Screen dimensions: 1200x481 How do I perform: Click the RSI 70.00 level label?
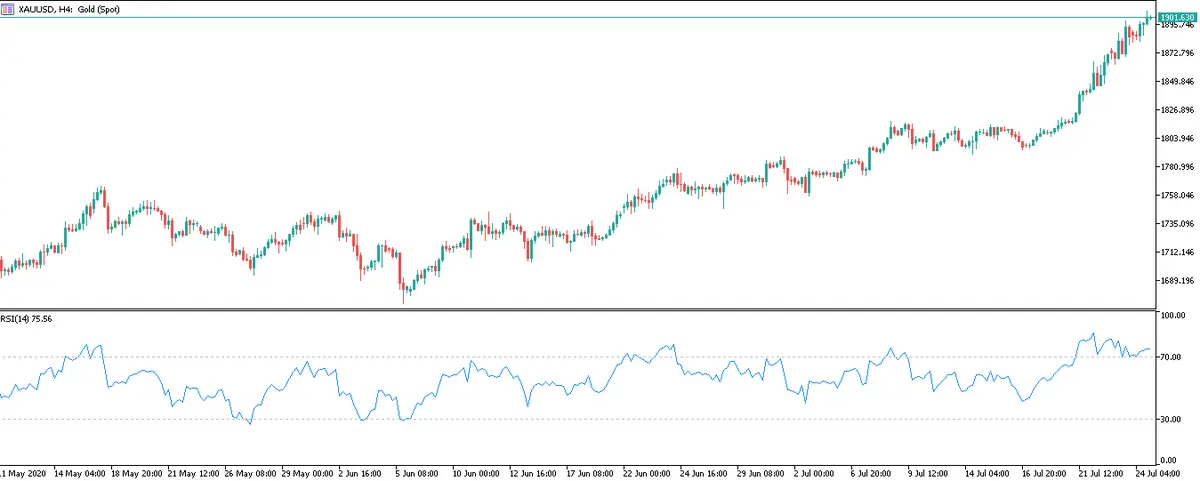[x=1171, y=357]
